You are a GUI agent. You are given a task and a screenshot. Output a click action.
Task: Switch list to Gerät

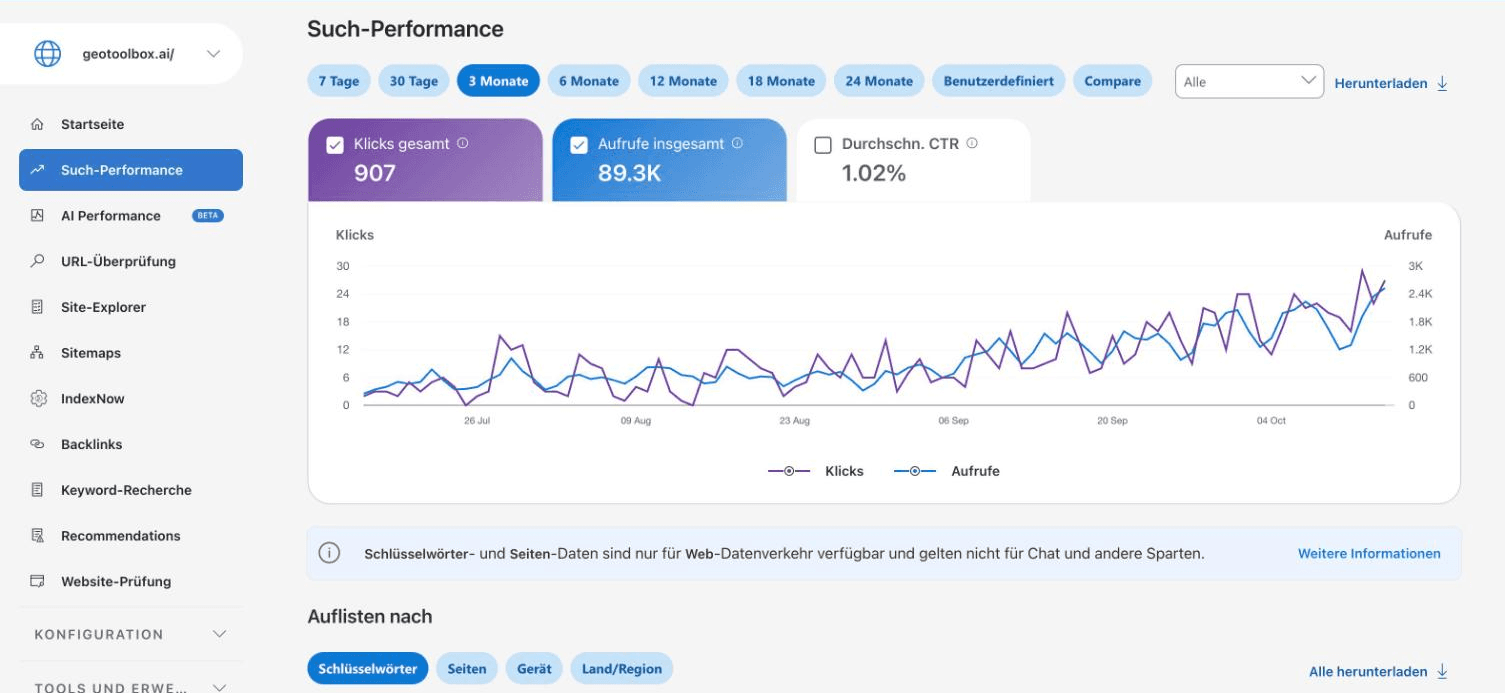[x=534, y=669]
